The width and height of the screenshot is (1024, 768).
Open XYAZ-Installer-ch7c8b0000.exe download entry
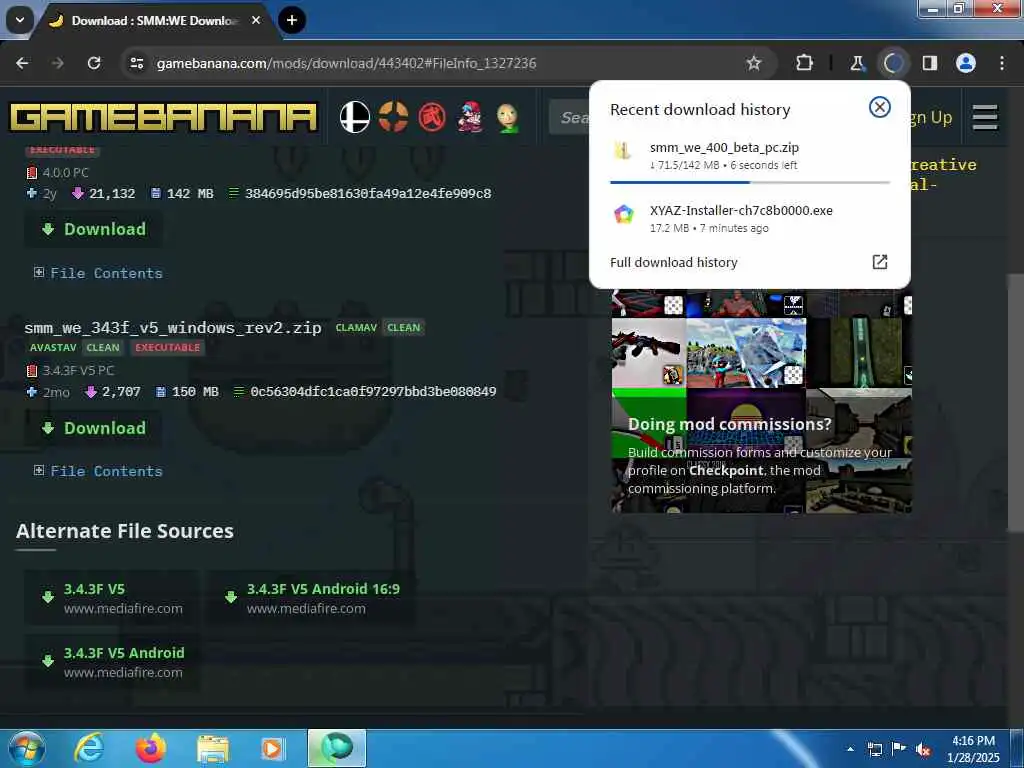tap(750, 218)
